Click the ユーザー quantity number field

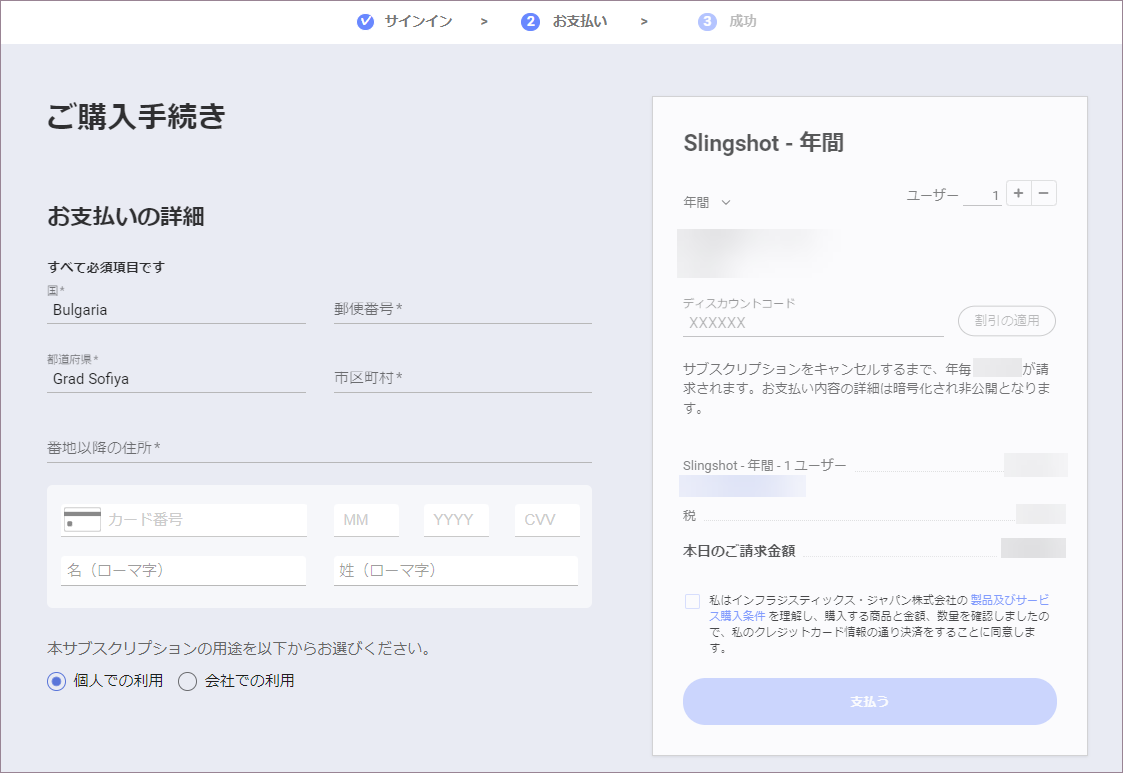pos(983,195)
